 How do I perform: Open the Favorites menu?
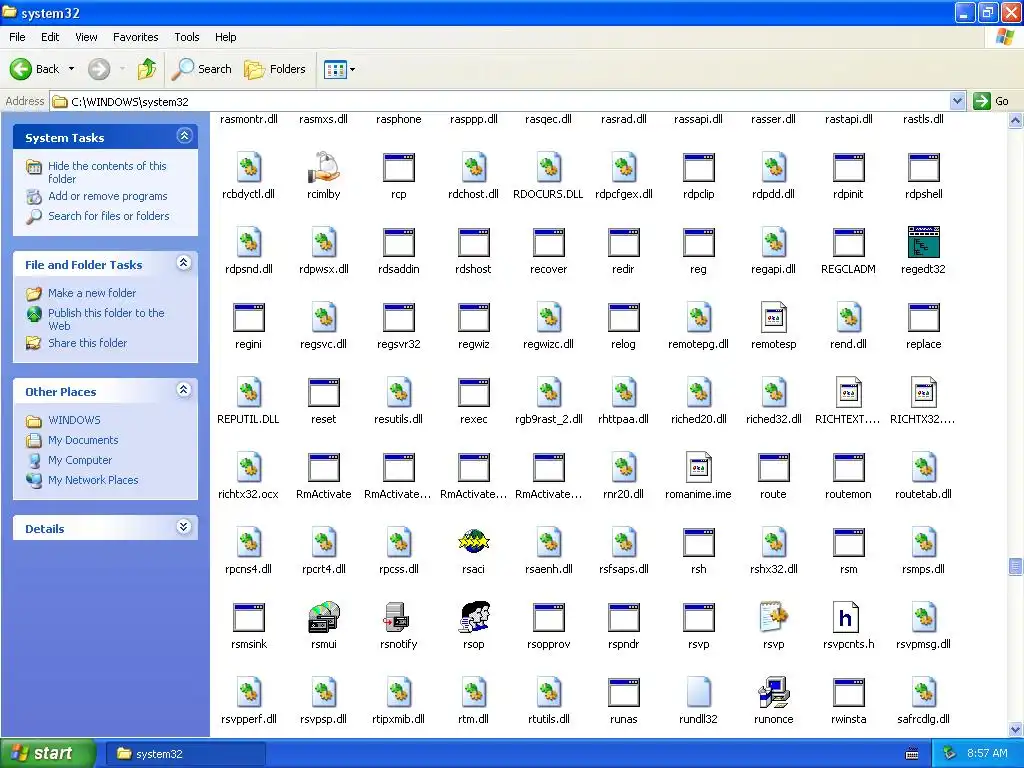point(135,37)
